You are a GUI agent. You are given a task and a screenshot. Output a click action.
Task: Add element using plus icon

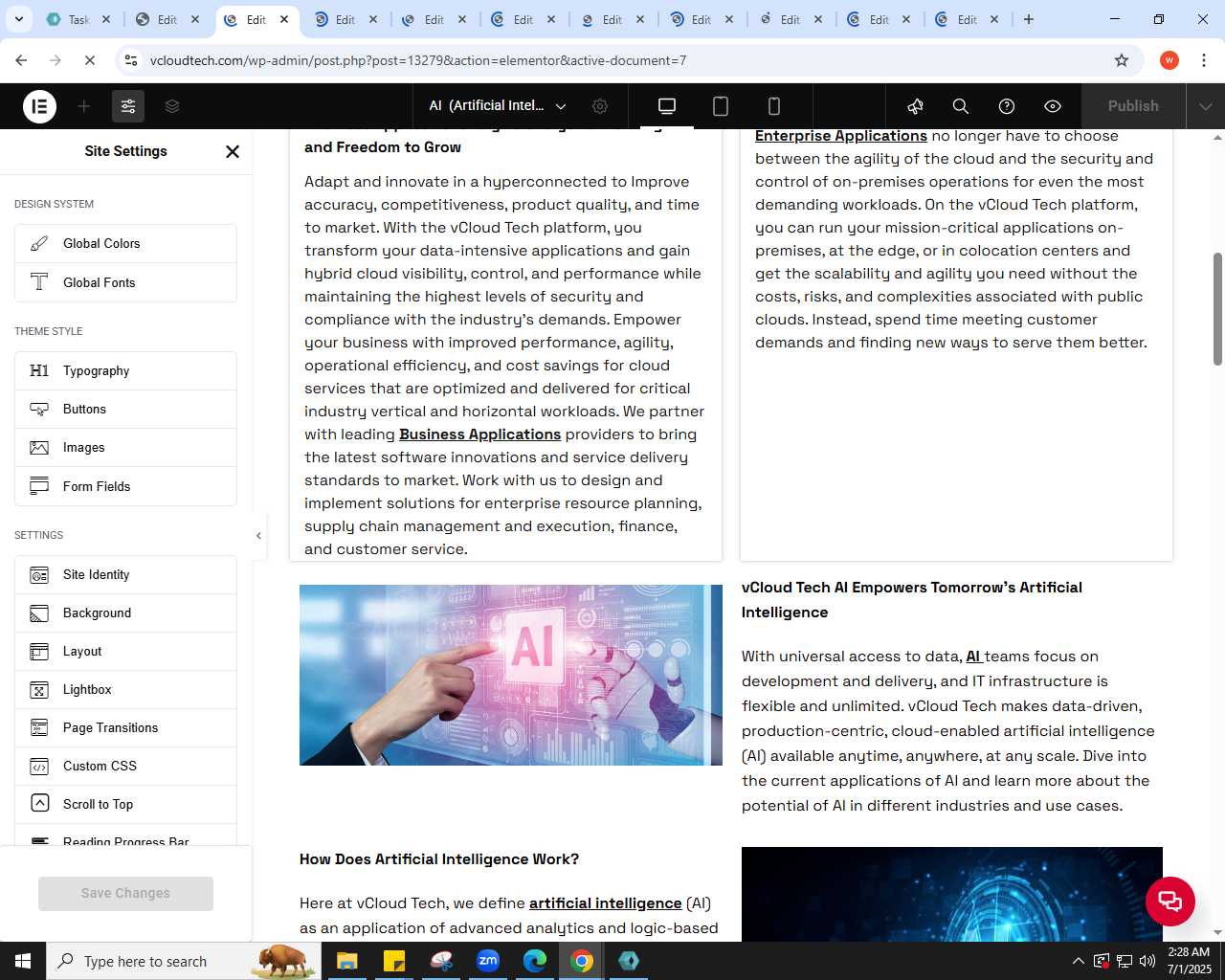pos(84,106)
